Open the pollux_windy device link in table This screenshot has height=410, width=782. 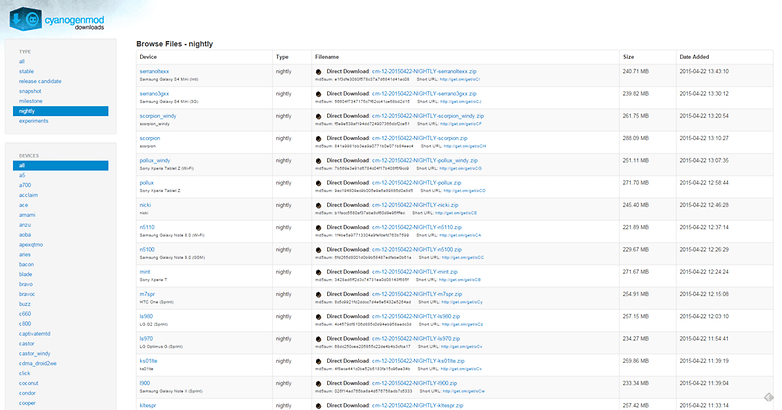pyautogui.click(x=155, y=161)
